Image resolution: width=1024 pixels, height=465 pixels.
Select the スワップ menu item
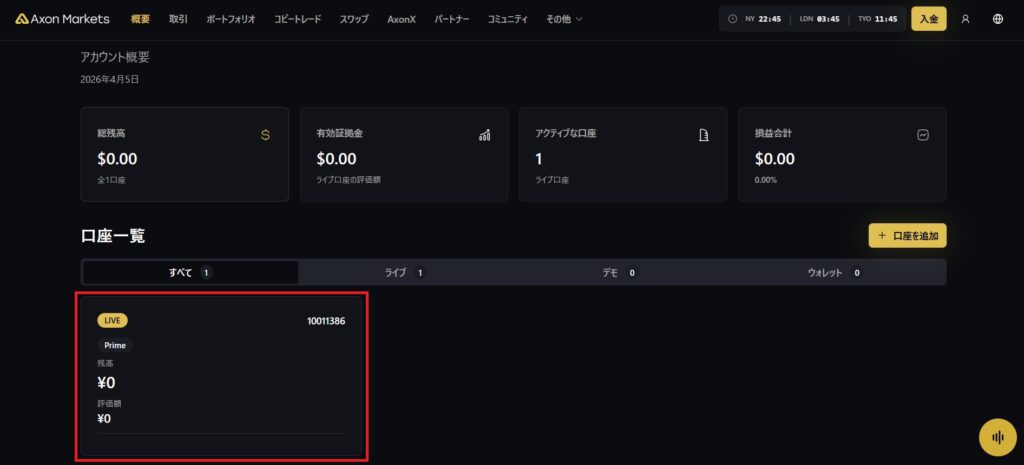click(x=354, y=19)
